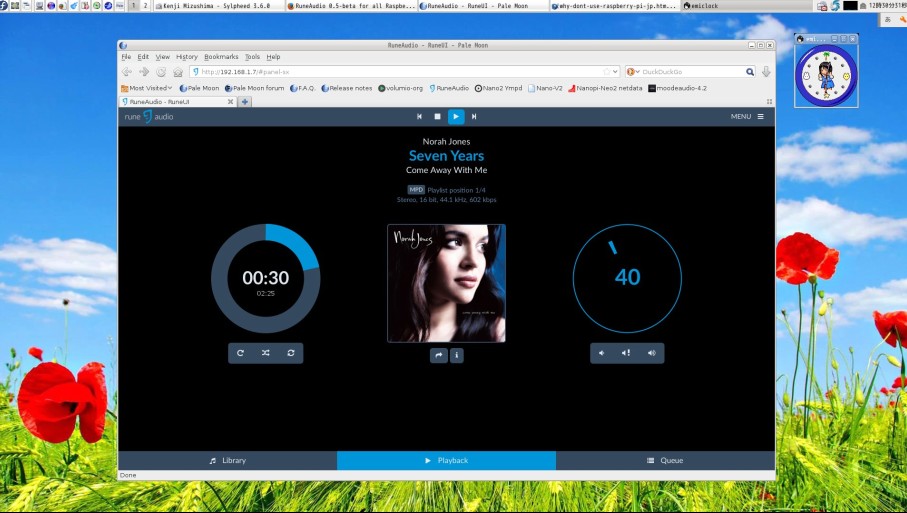Open the RuneAudio MENU dropdown
907x513 pixels.
[x=747, y=117]
